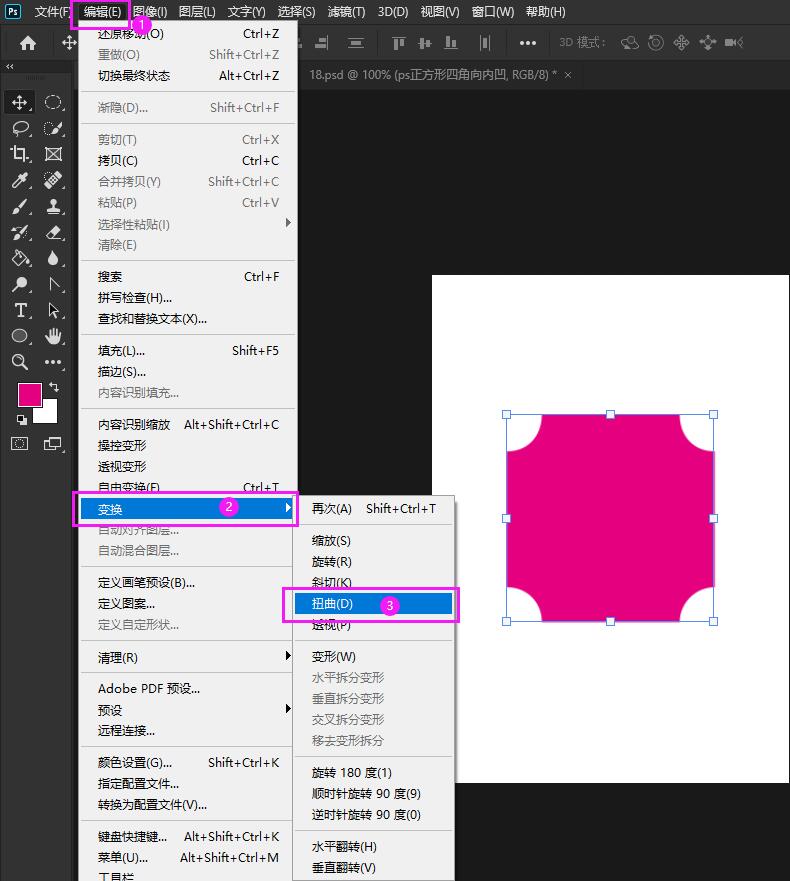The height and width of the screenshot is (881, 790).
Task: Choose Define Pattern 定义图案...
Action: [188, 603]
